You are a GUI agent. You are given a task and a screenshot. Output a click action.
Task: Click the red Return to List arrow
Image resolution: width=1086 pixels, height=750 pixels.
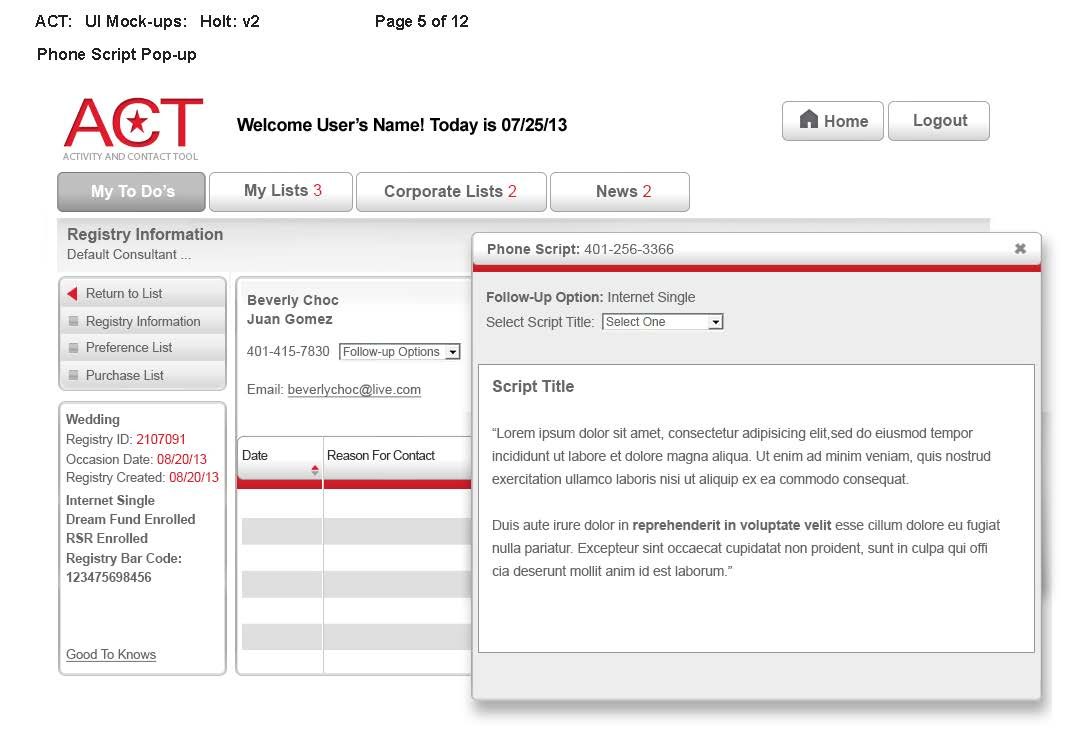coord(72,294)
